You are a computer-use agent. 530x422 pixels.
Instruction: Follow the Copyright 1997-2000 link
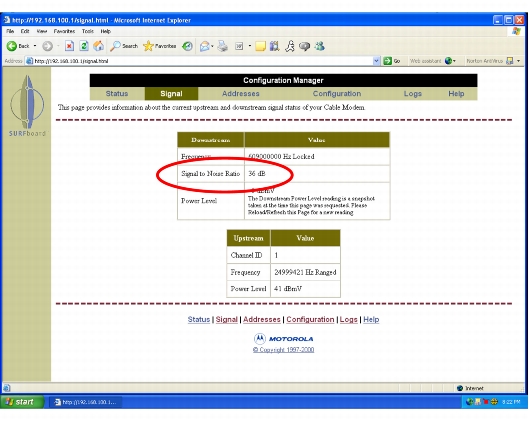click(283, 350)
